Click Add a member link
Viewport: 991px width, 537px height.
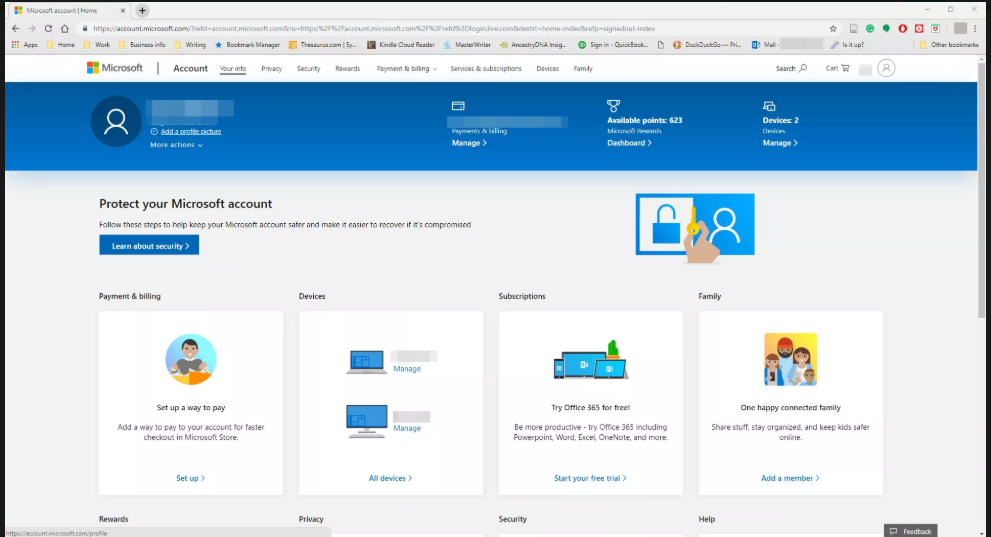pos(790,478)
